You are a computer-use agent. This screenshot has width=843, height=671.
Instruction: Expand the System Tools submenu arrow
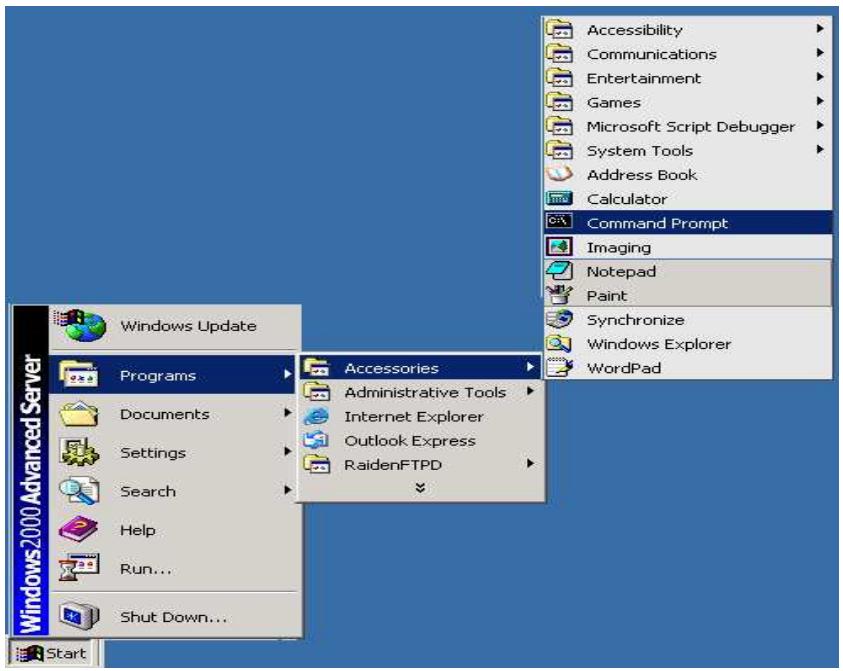coord(819,149)
